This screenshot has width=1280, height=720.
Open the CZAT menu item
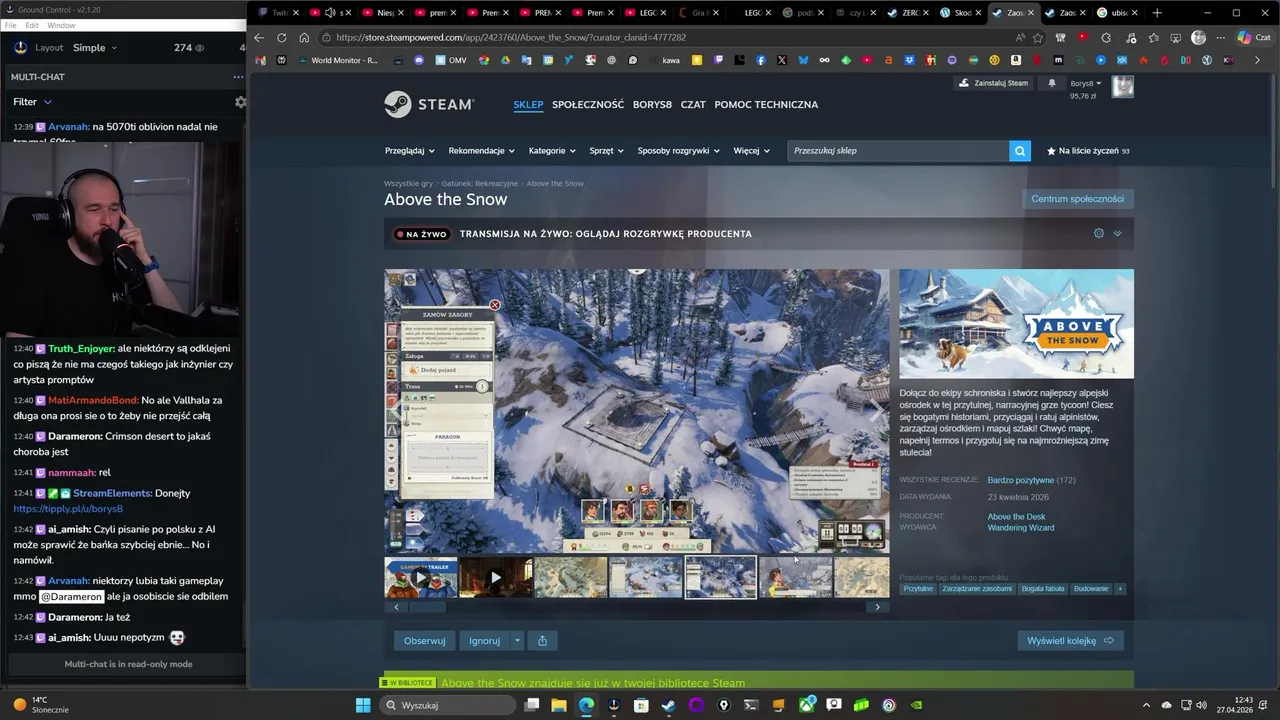693,104
